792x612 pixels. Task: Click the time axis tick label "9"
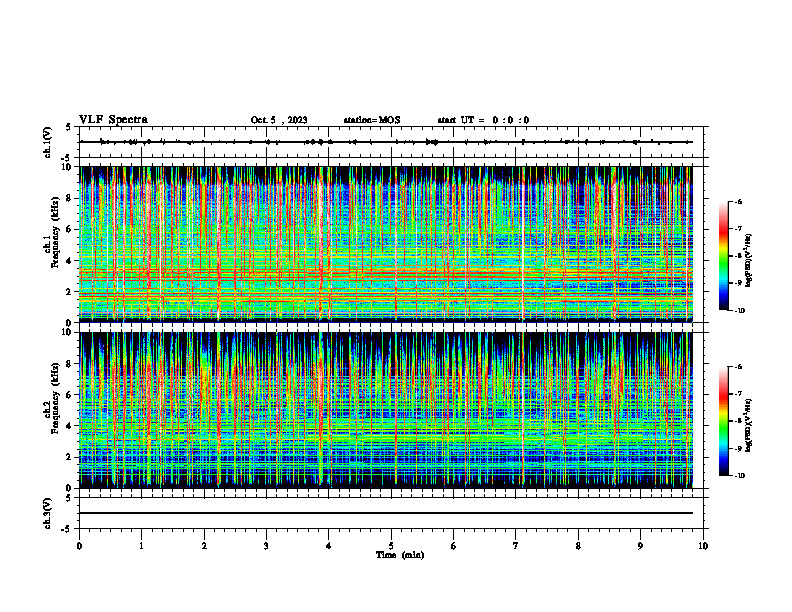[x=640, y=546]
